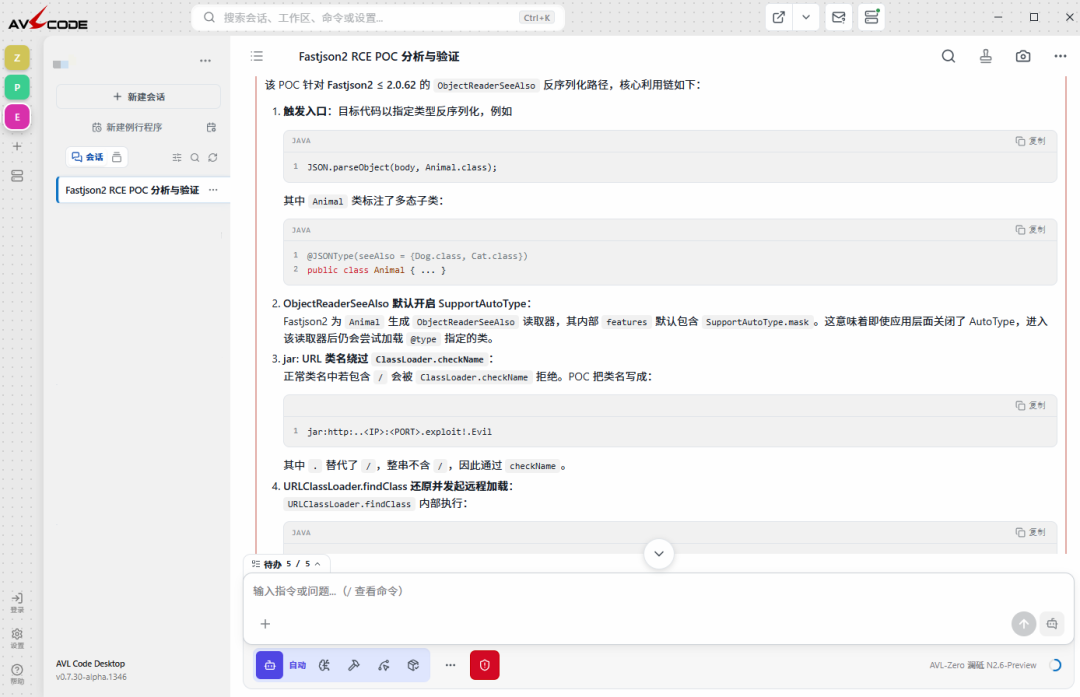Toggle the cube package mode icon
The image size is (1080, 697).
click(413, 665)
